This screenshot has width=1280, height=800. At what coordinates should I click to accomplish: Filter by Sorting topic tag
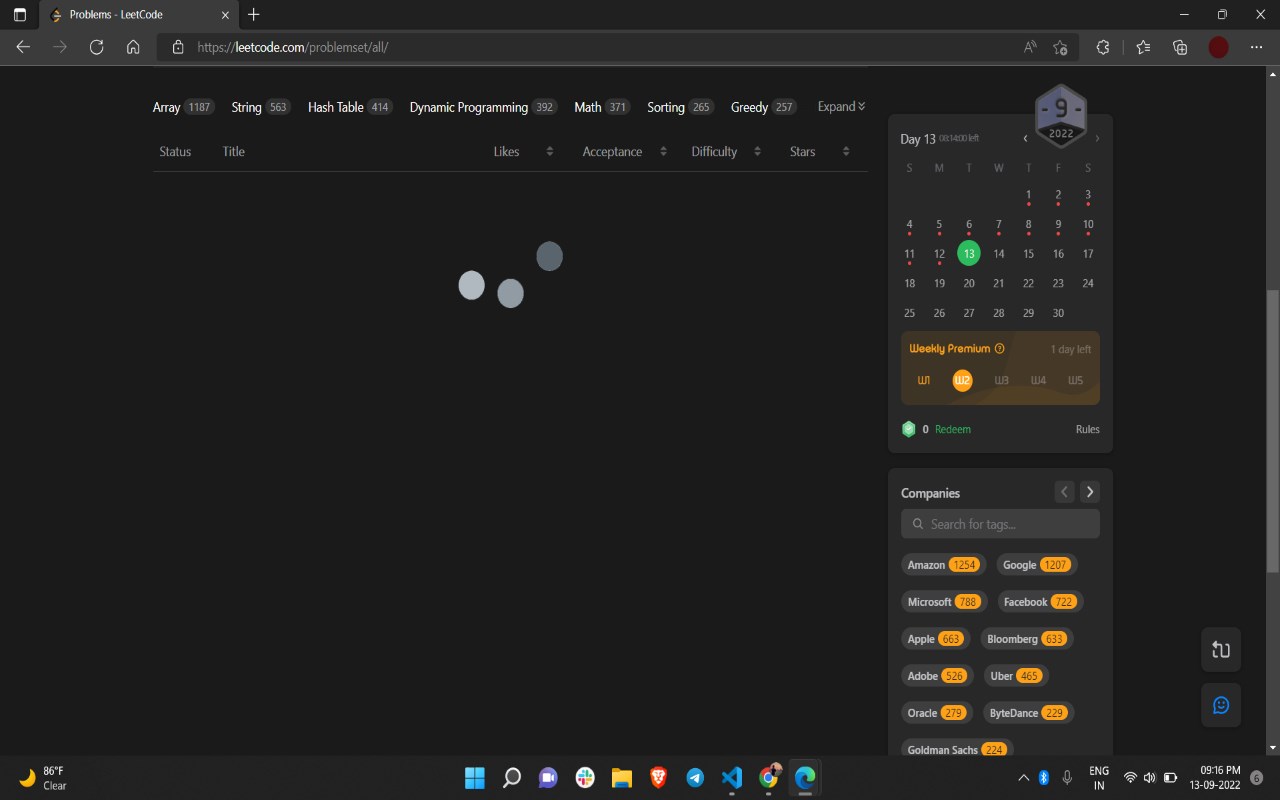point(680,107)
